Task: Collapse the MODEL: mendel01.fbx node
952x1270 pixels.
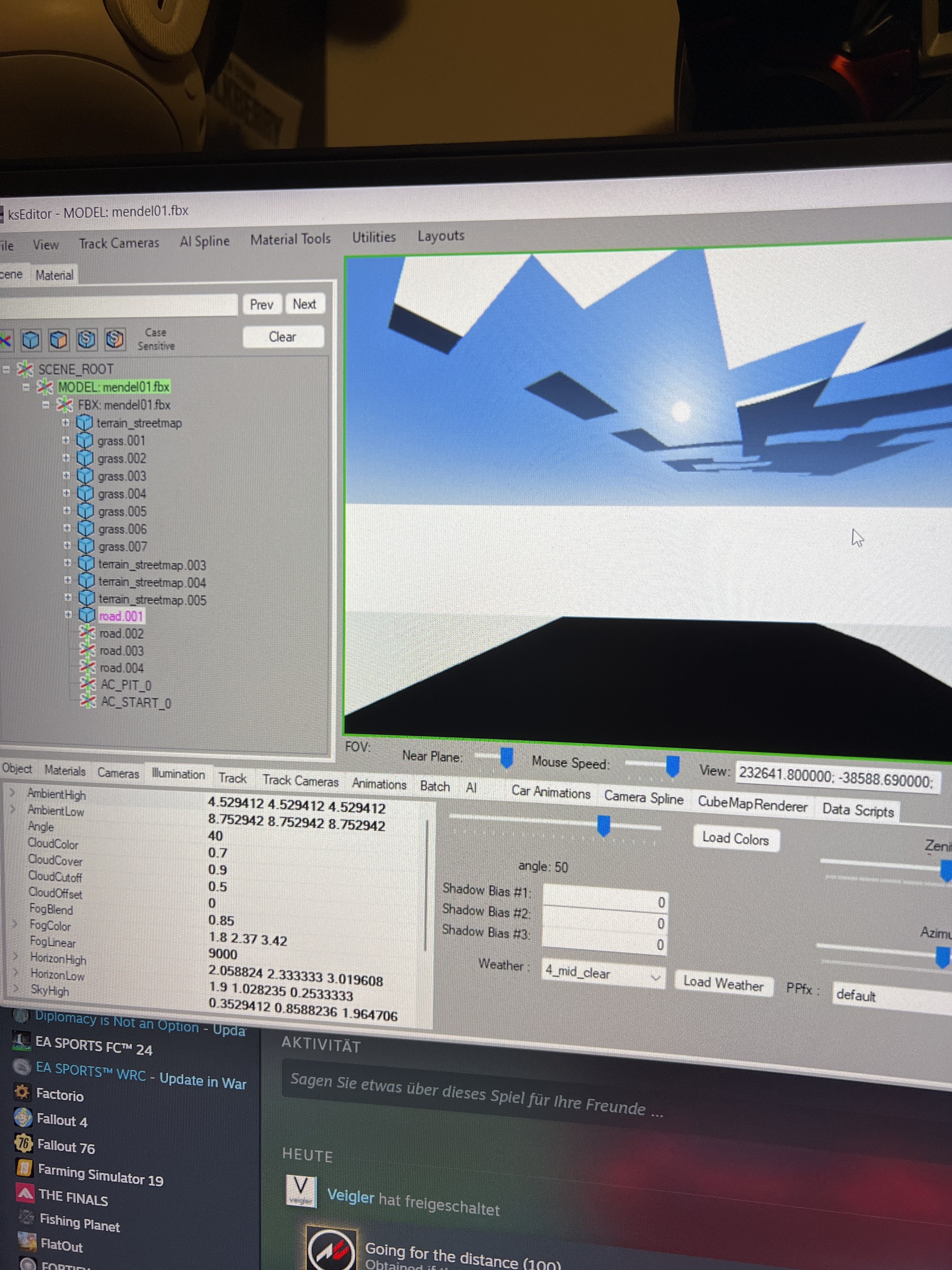Action: [x=26, y=387]
